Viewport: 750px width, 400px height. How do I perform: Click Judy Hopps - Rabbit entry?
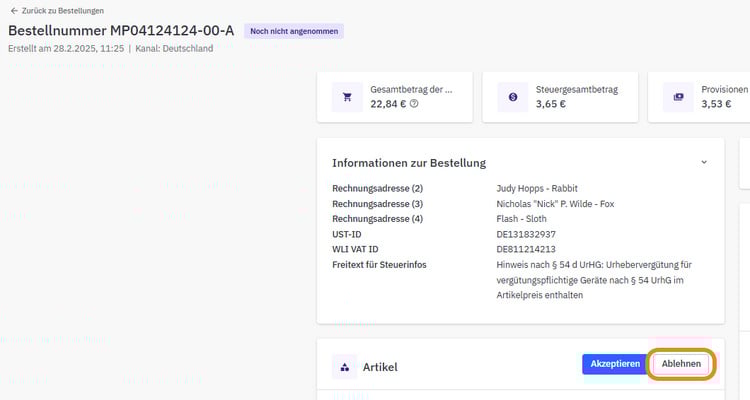click(x=537, y=188)
